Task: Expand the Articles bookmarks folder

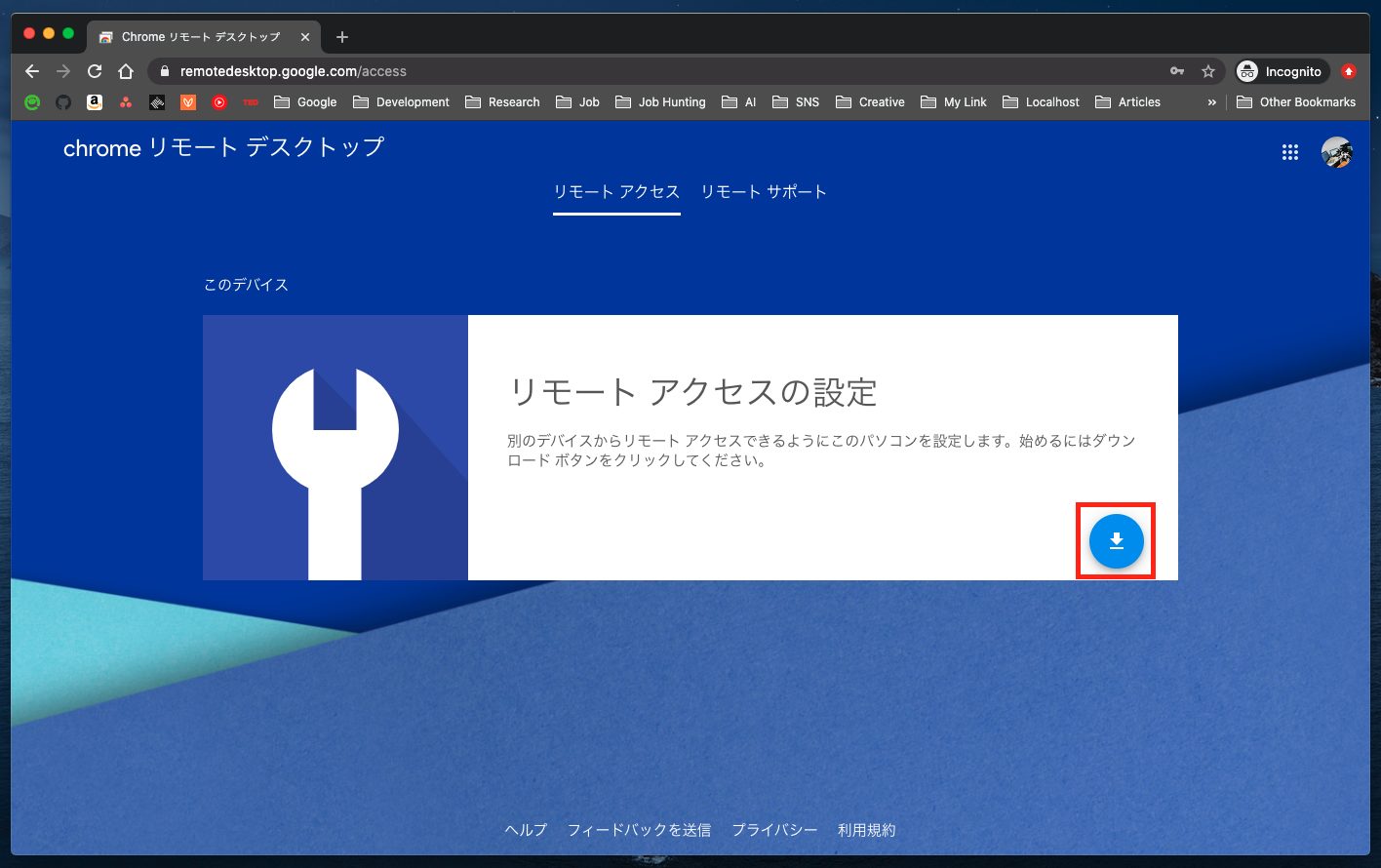Action: pos(1127,101)
